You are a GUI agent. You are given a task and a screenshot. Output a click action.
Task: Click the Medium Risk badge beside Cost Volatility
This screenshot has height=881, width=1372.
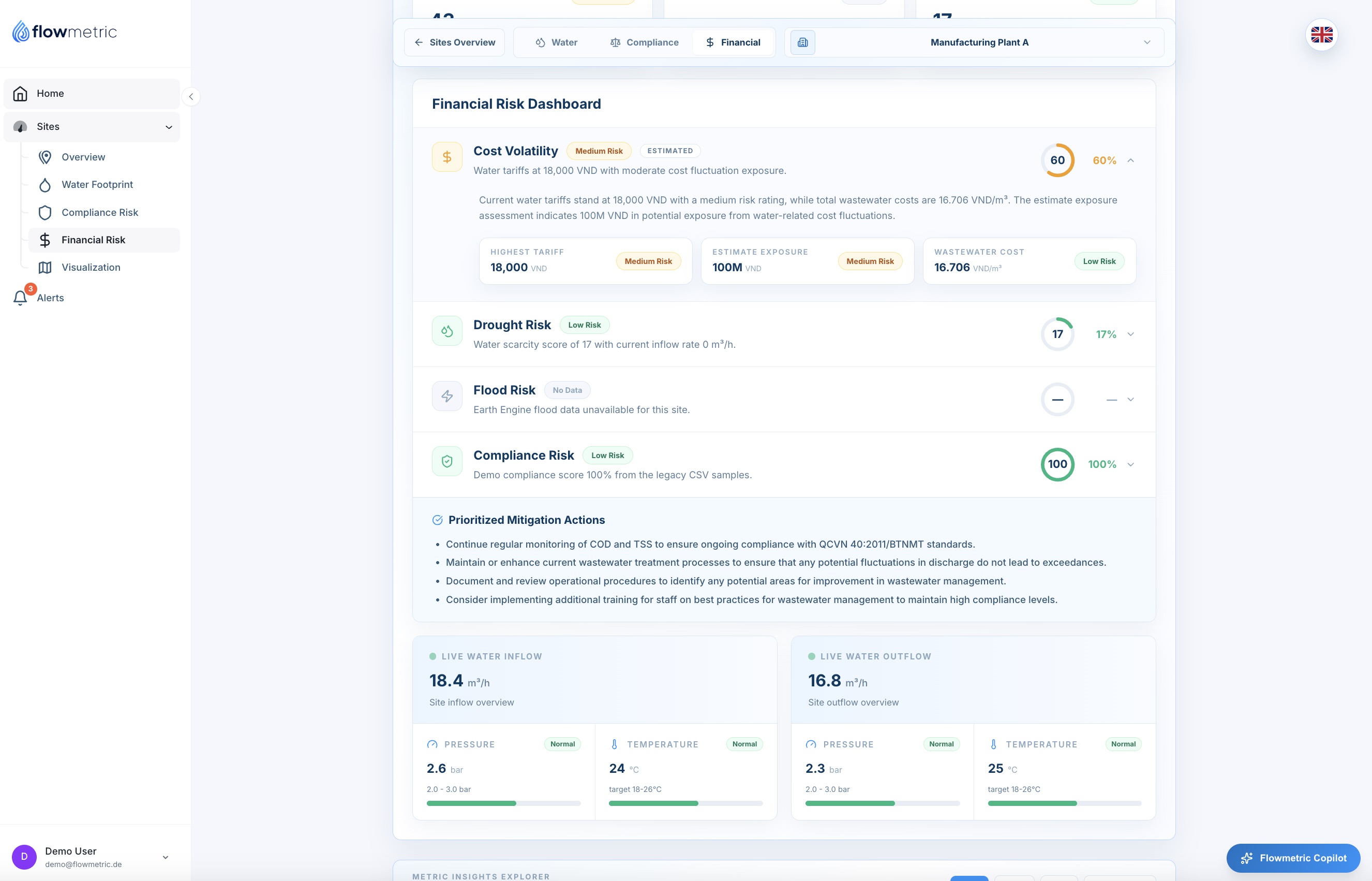pyautogui.click(x=599, y=151)
